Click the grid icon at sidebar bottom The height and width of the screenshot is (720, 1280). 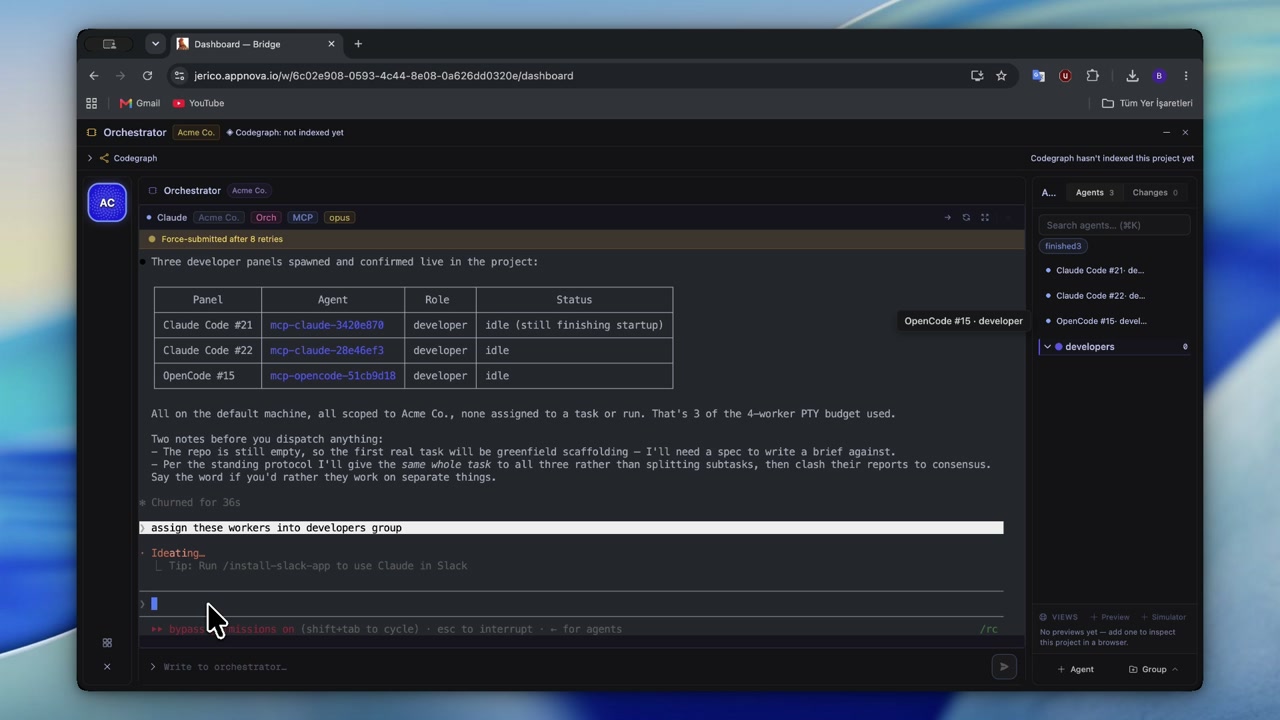[x=107, y=643]
